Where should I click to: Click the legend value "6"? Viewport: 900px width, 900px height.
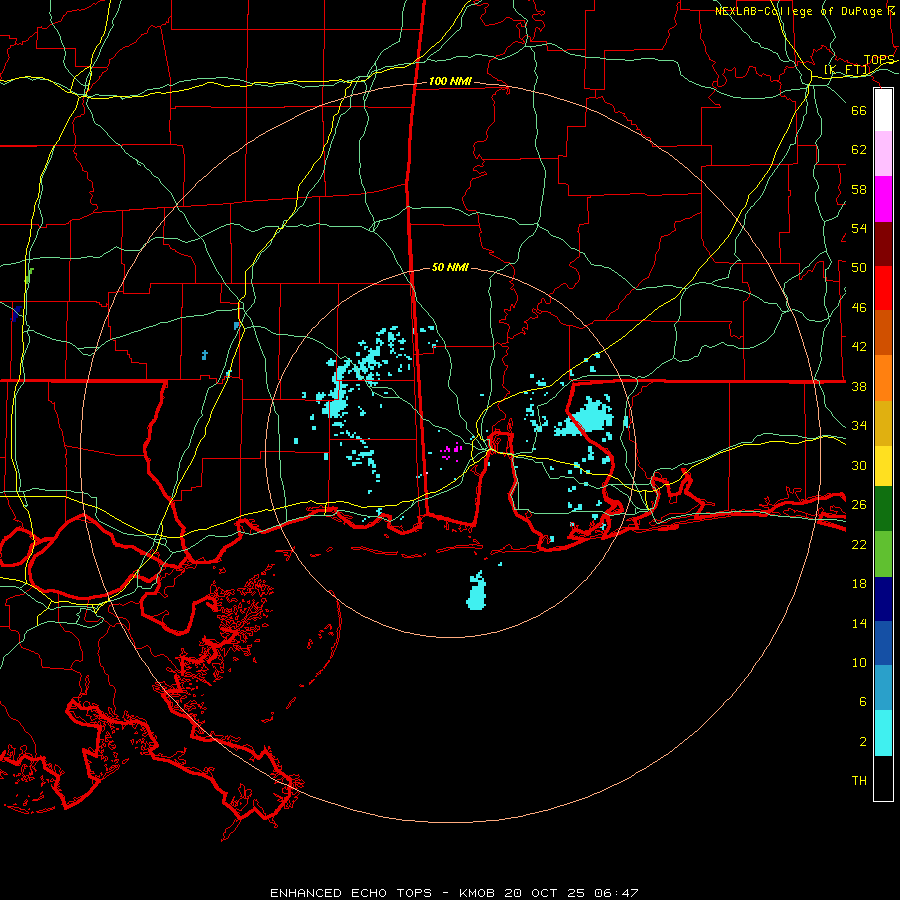click(863, 702)
